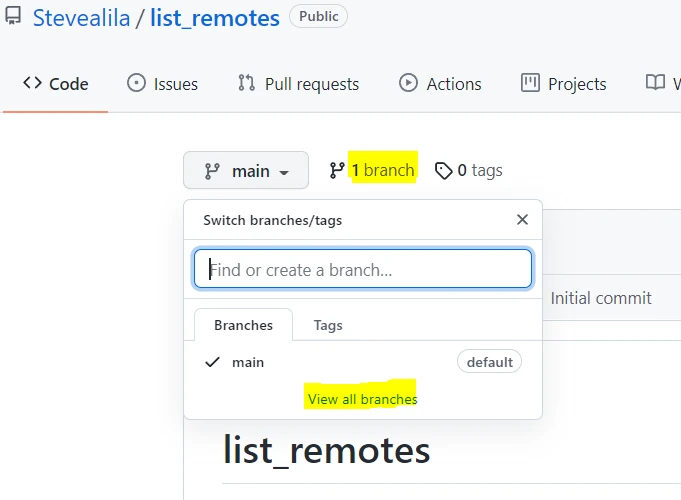Viewport: 681px width, 500px height.
Task: Click the View all branches link
Action: pos(362,399)
